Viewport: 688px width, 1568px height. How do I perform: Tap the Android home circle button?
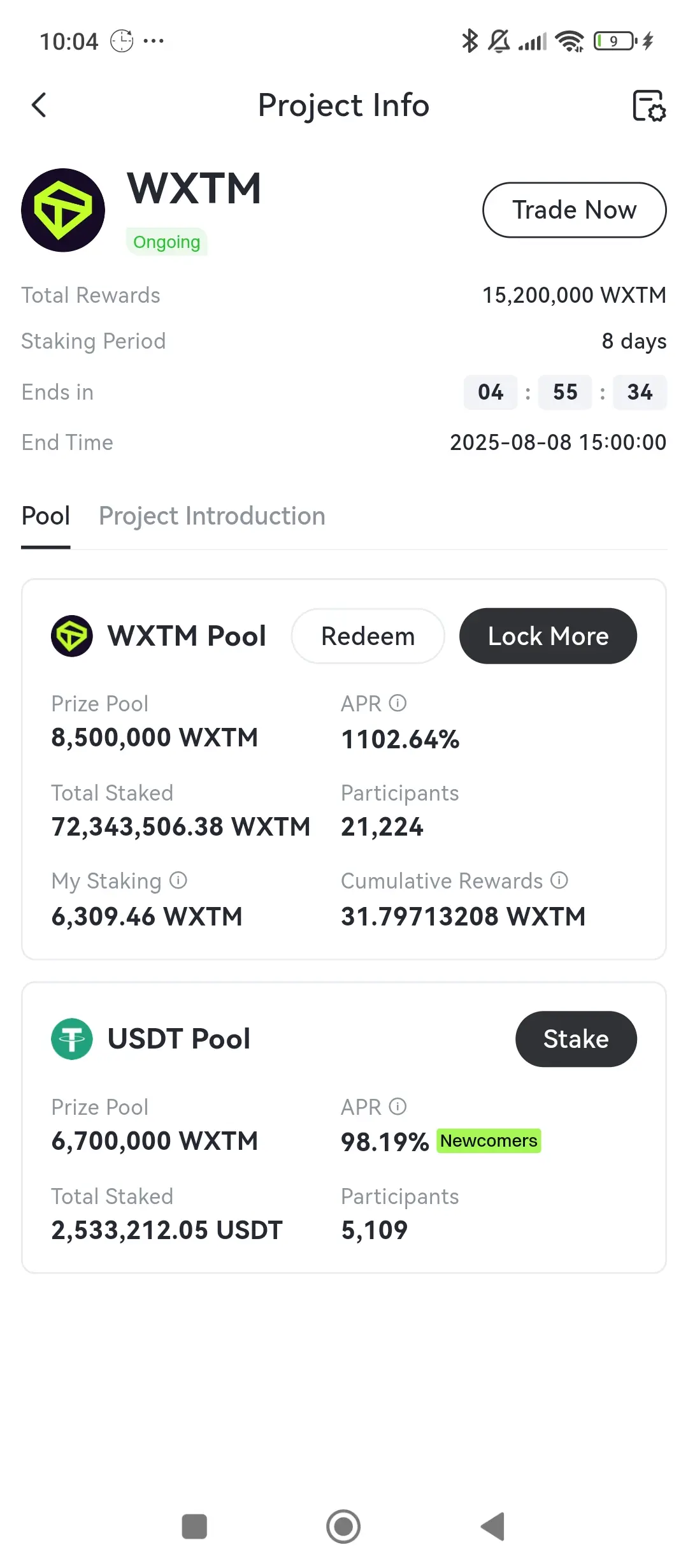click(x=343, y=1527)
